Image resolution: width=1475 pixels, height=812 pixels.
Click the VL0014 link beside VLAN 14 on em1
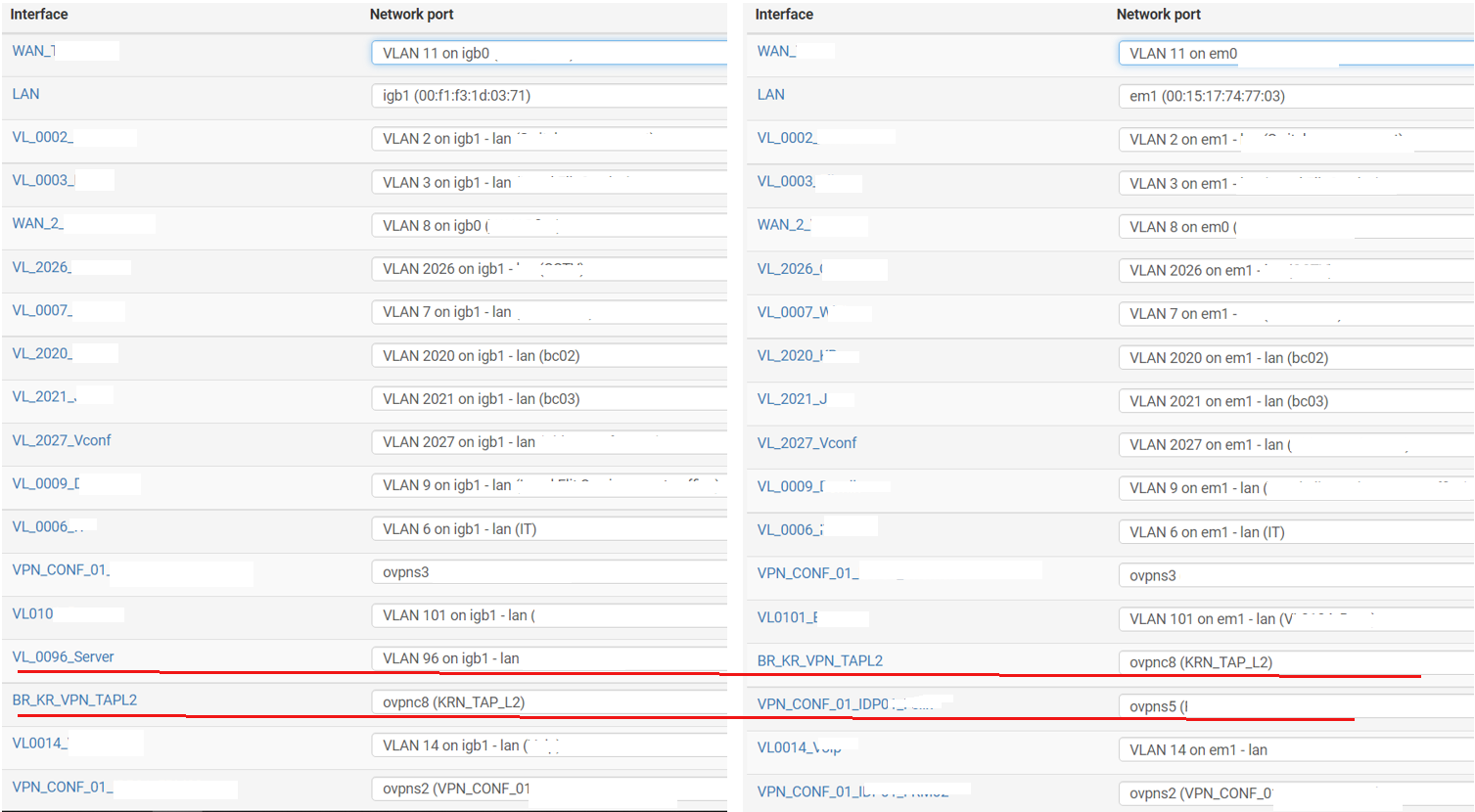point(799,747)
